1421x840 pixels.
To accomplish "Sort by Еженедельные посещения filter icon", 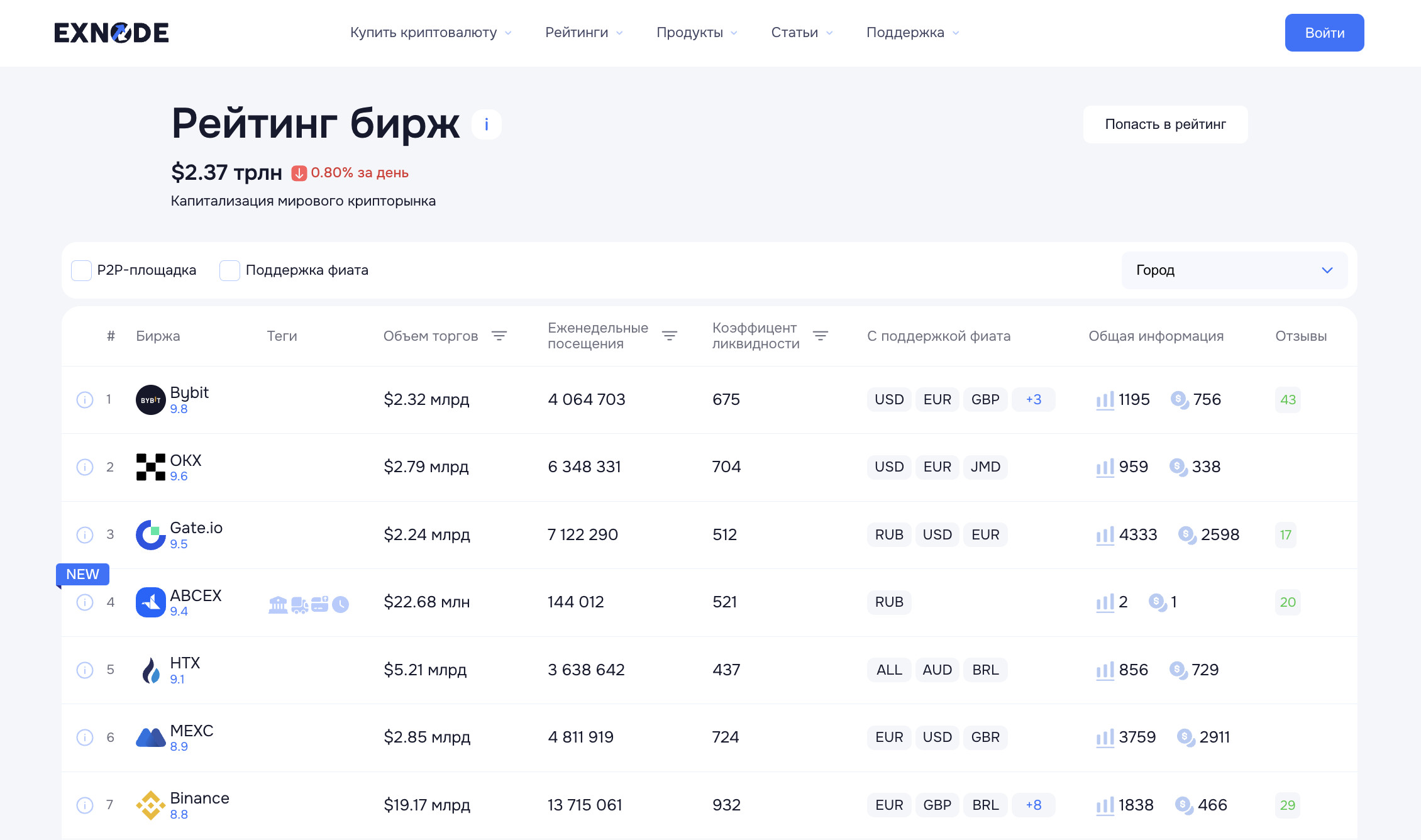I will (669, 336).
